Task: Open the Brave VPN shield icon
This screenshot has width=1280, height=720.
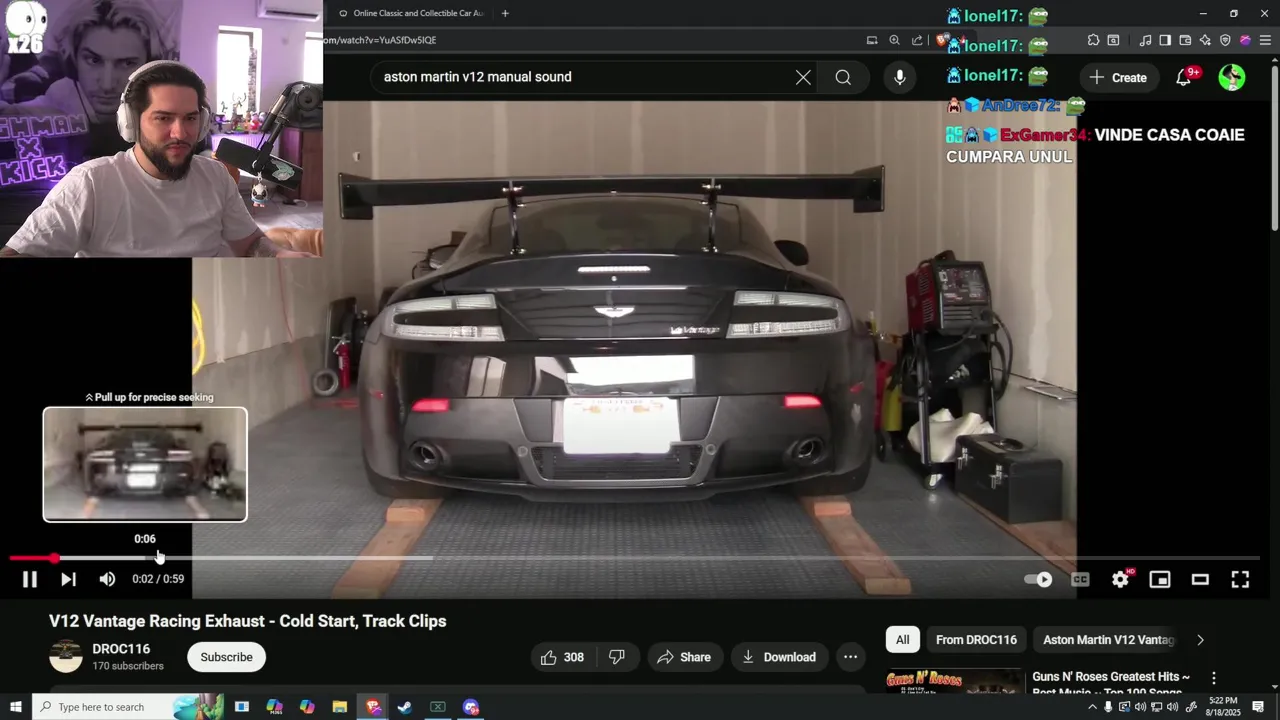Action: (x=1225, y=40)
